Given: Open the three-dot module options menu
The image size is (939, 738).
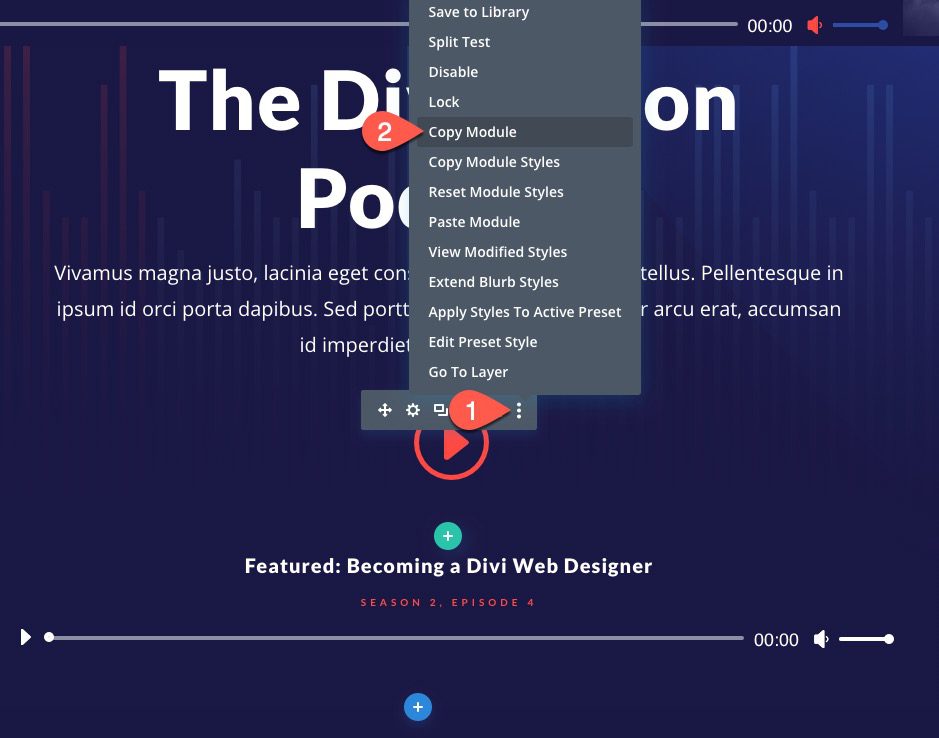Looking at the screenshot, I should coord(518,410).
